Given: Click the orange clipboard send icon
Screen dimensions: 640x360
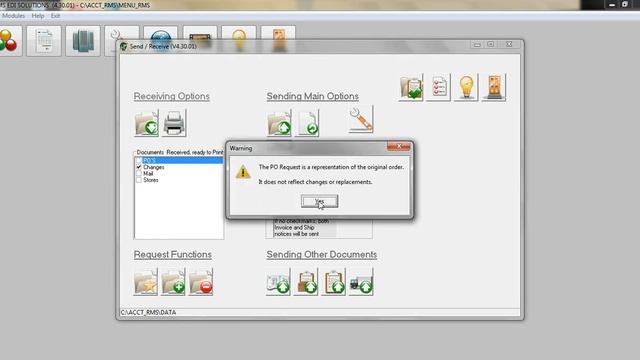Looking at the screenshot, I should 306,282.
